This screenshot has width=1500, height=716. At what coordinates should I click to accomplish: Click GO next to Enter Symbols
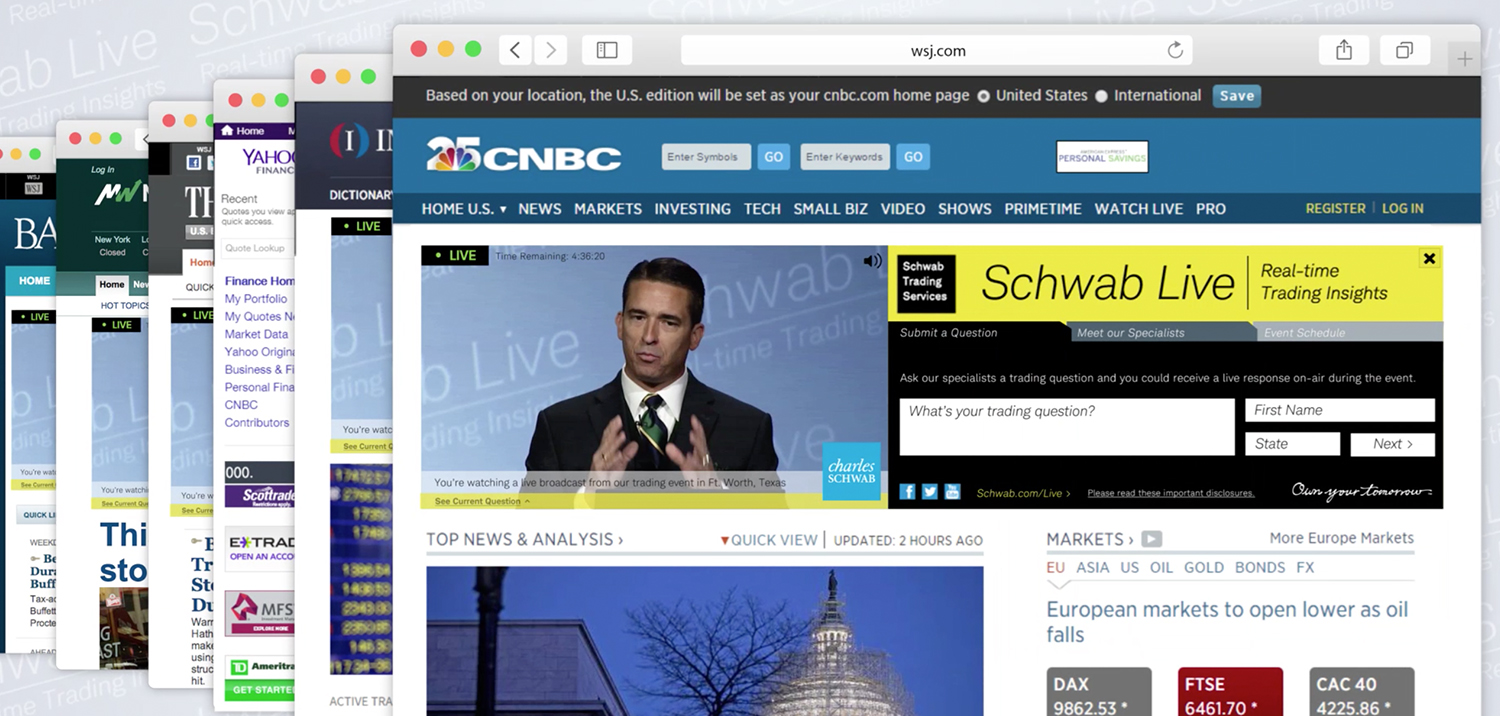774,157
